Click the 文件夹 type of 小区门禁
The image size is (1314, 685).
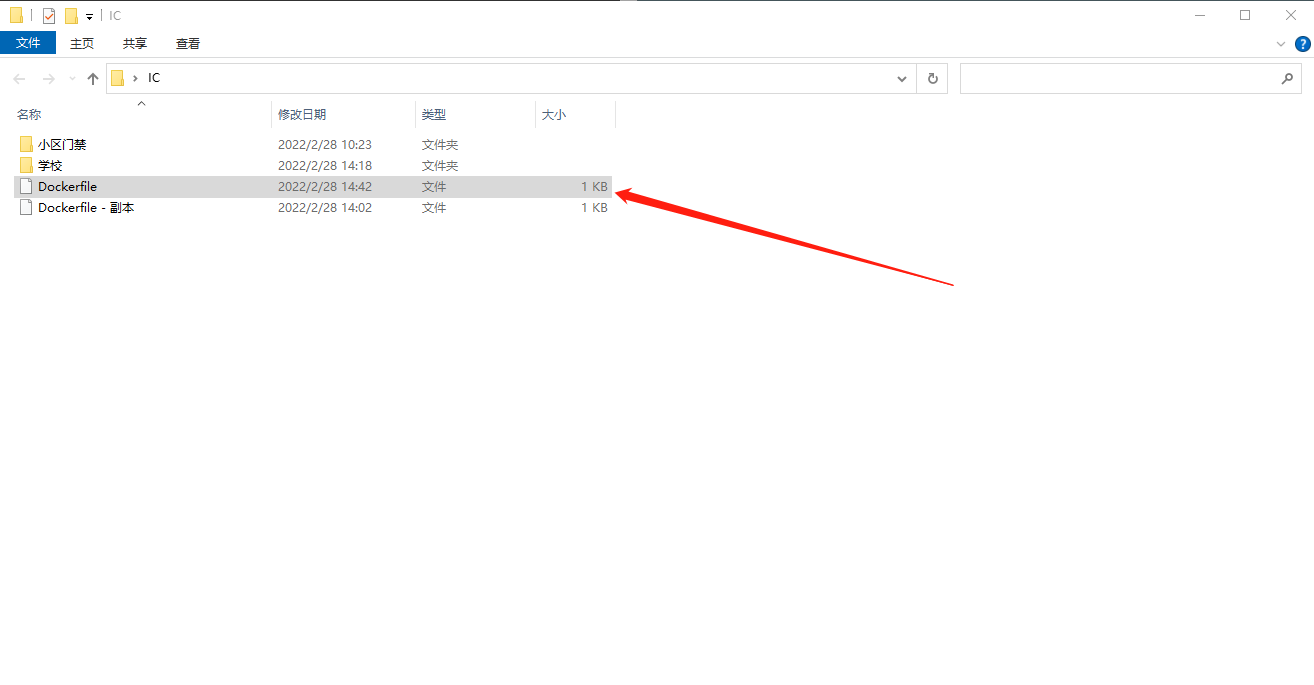point(440,145)
